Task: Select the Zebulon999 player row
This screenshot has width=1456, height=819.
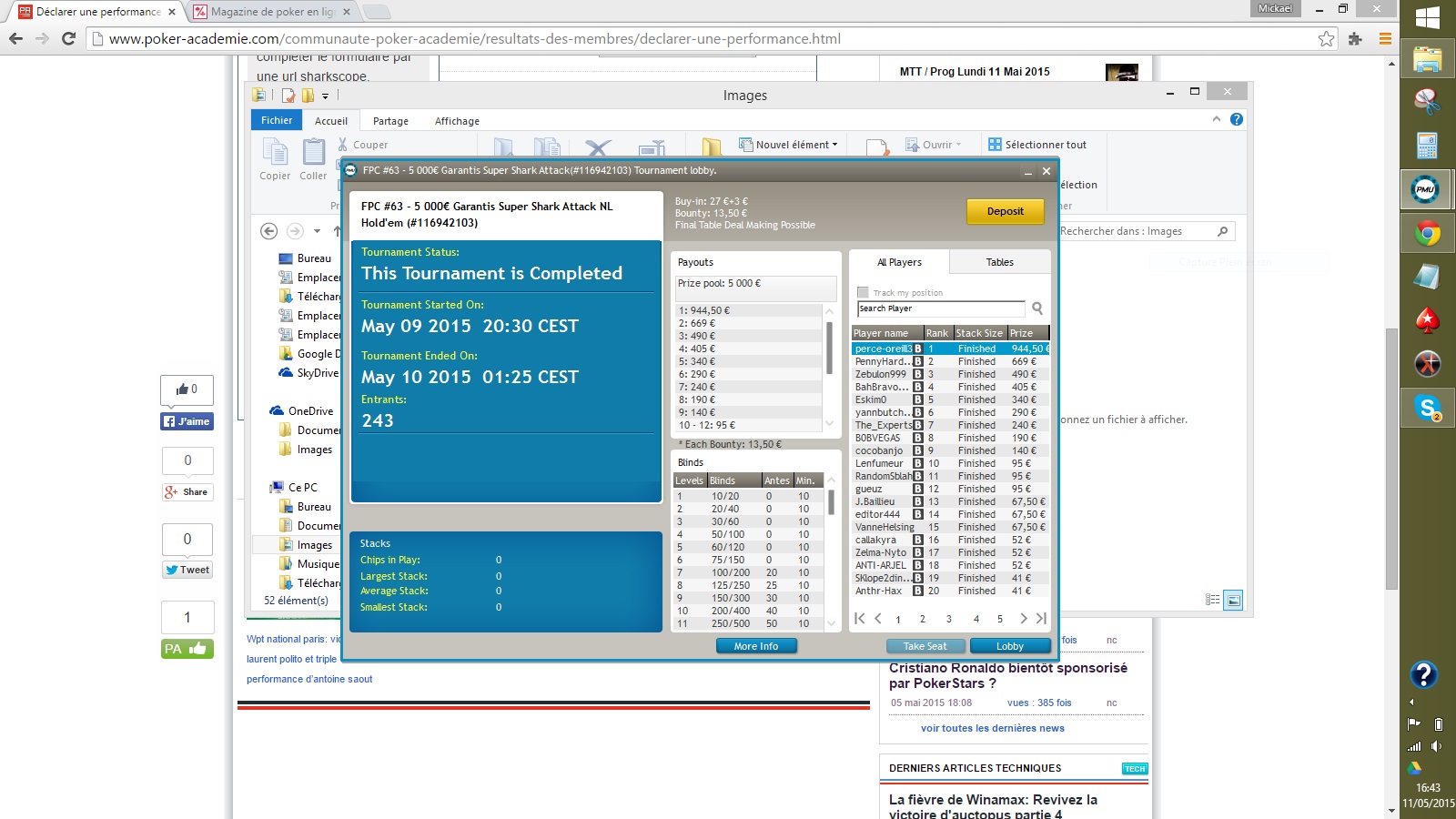Action: point(950,374)
